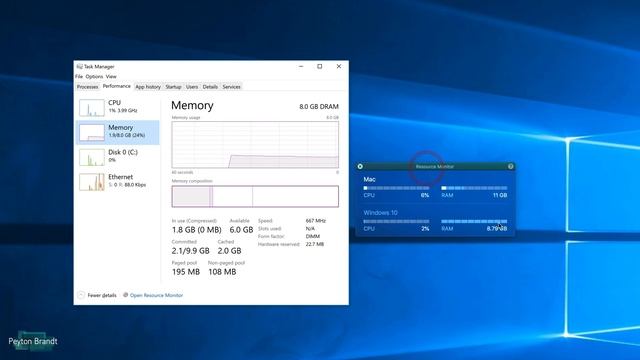The height and width of the screenshot is (360, 640).
Task: Select the CPU performance graph thumbnail
Action: [92, 108]
